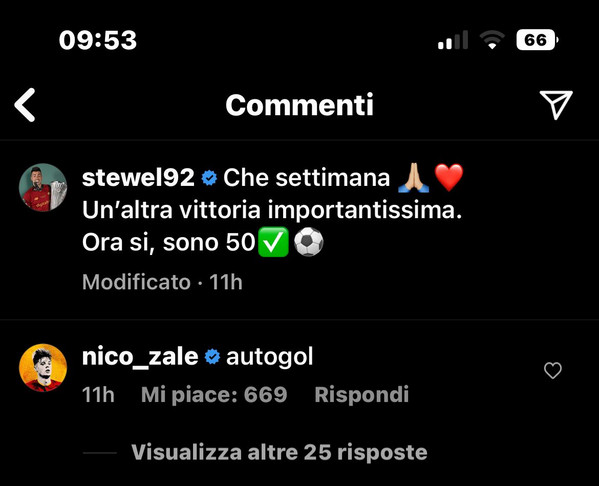Click the nico_zale username
599x486 pixels.
pyautogui.click(x=140, y=357)
